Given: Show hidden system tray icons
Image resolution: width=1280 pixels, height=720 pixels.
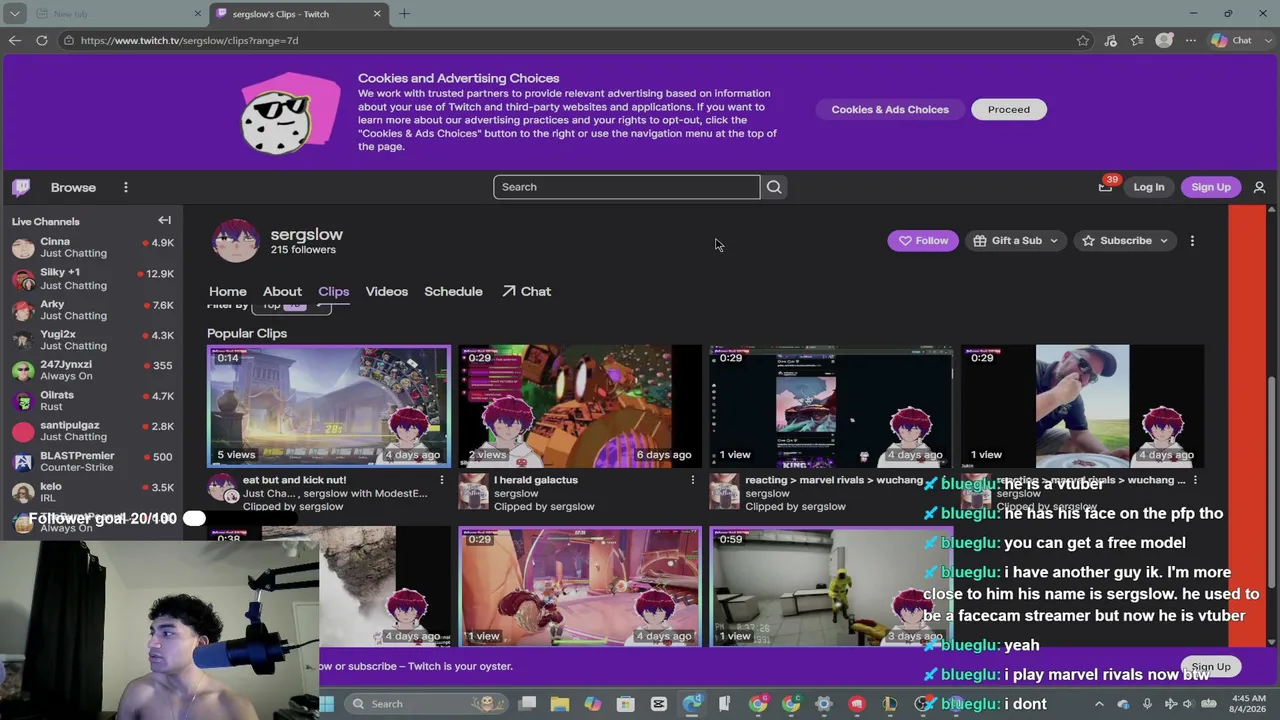Looking at the screenshot, I should click(x=1099, y=704).
